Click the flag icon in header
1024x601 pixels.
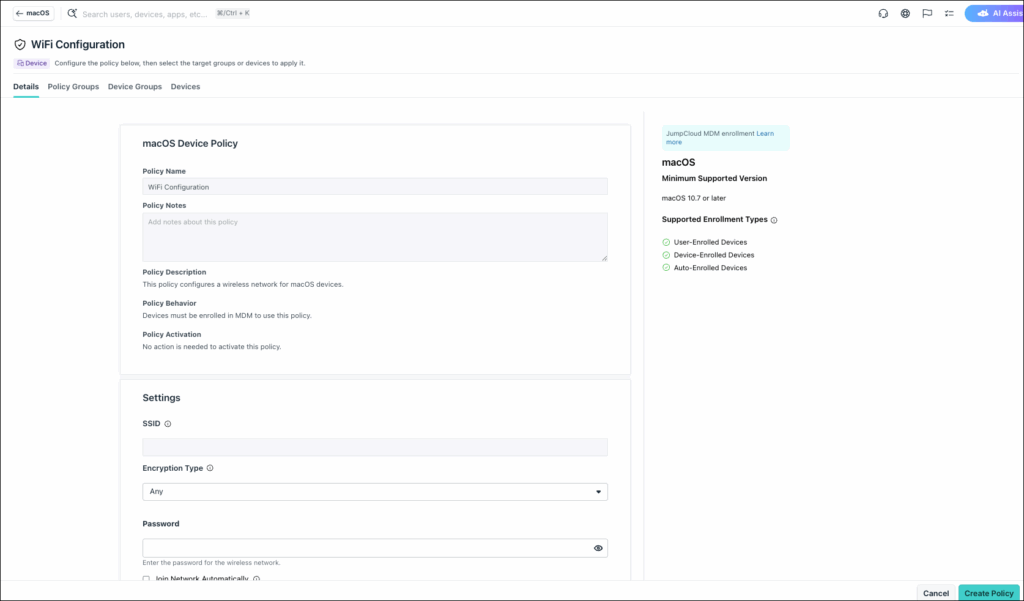[x=927, y=13]
